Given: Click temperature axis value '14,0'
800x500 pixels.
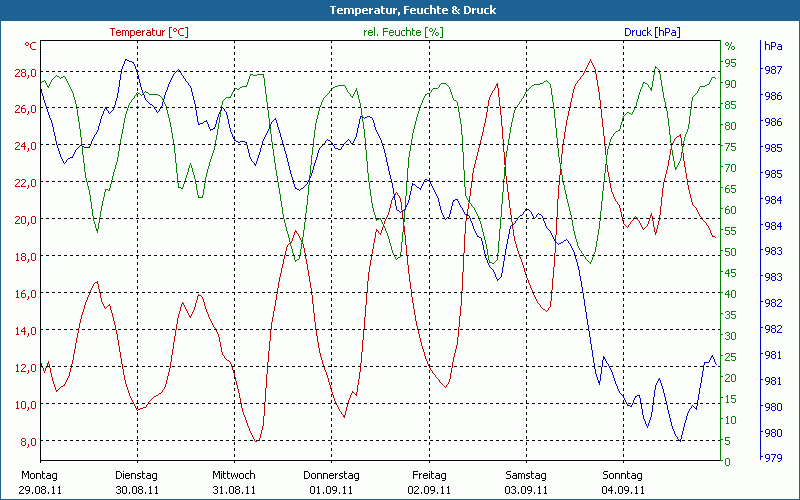Looking at the screenshot, I should 26,331.
